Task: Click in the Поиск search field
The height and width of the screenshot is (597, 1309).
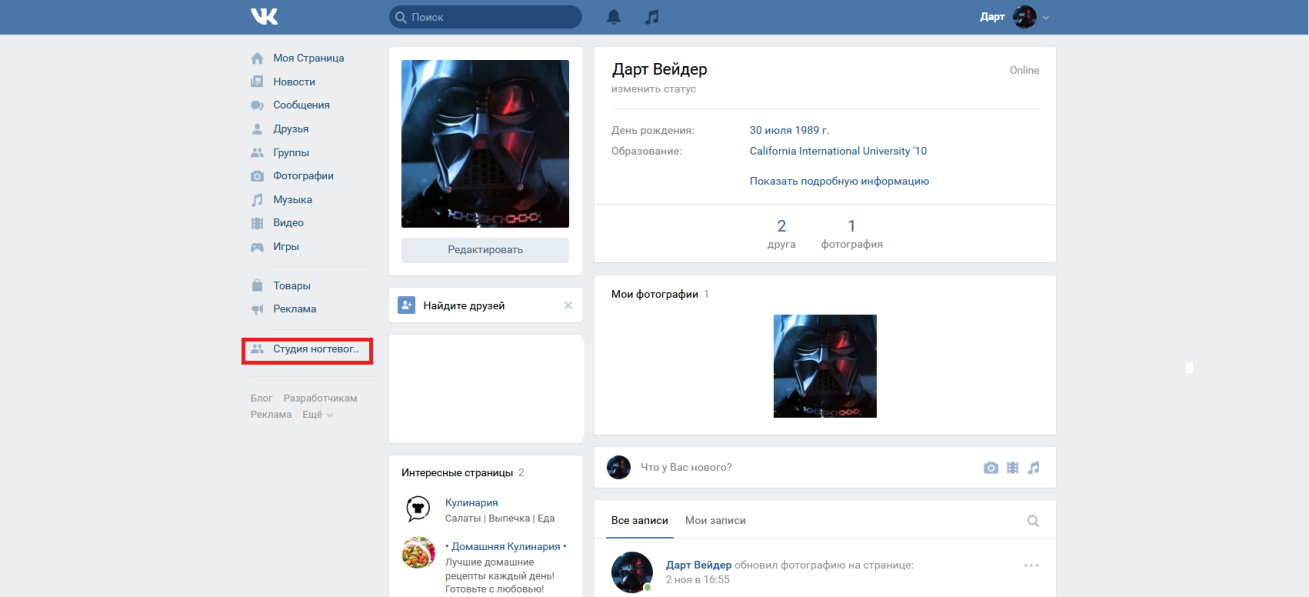Action: coord(485,17)
